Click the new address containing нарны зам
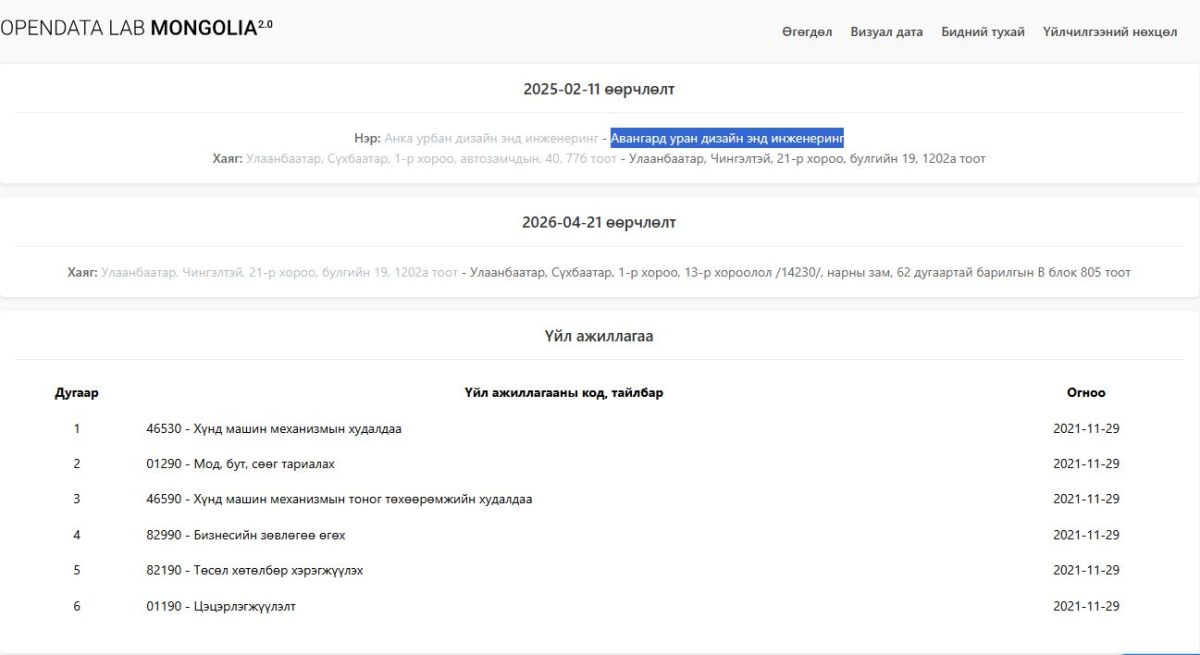This screenshot has width=1200, height=655. coord(800,272)
